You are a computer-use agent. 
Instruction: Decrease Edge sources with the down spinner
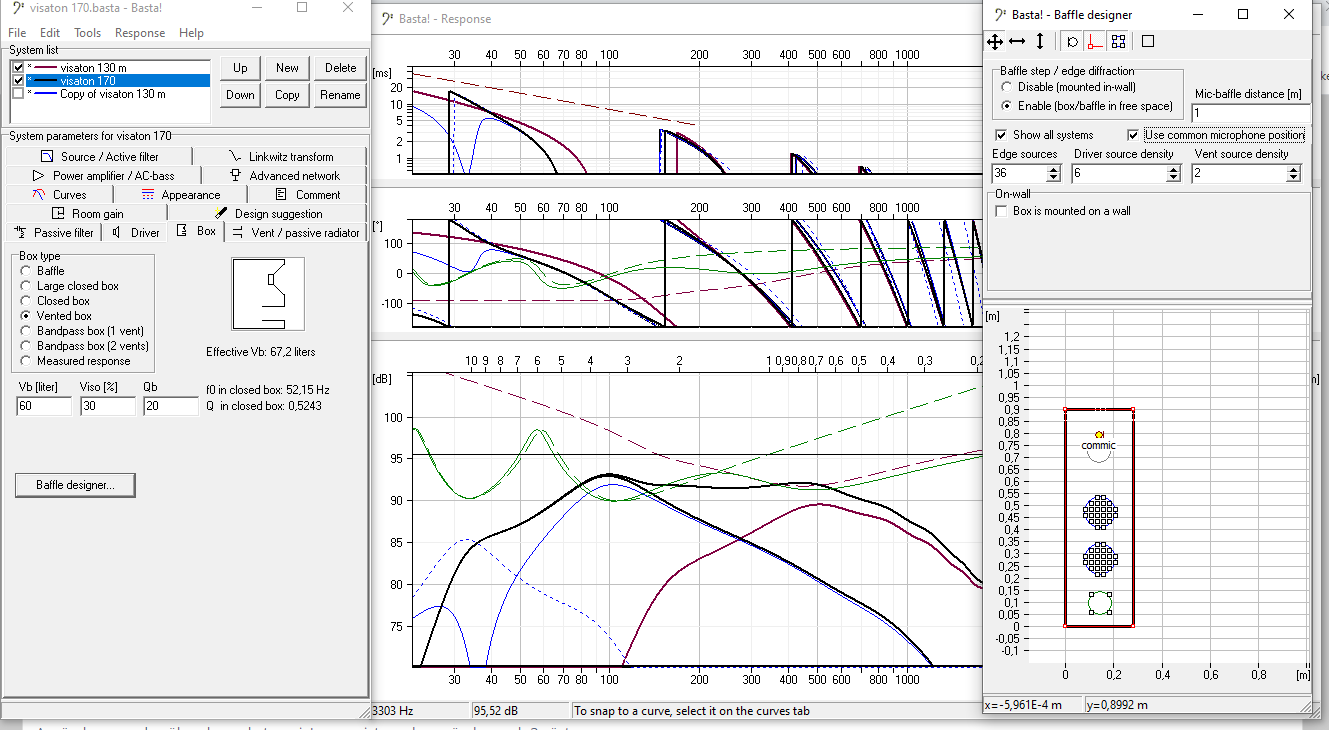point(1055,178)
